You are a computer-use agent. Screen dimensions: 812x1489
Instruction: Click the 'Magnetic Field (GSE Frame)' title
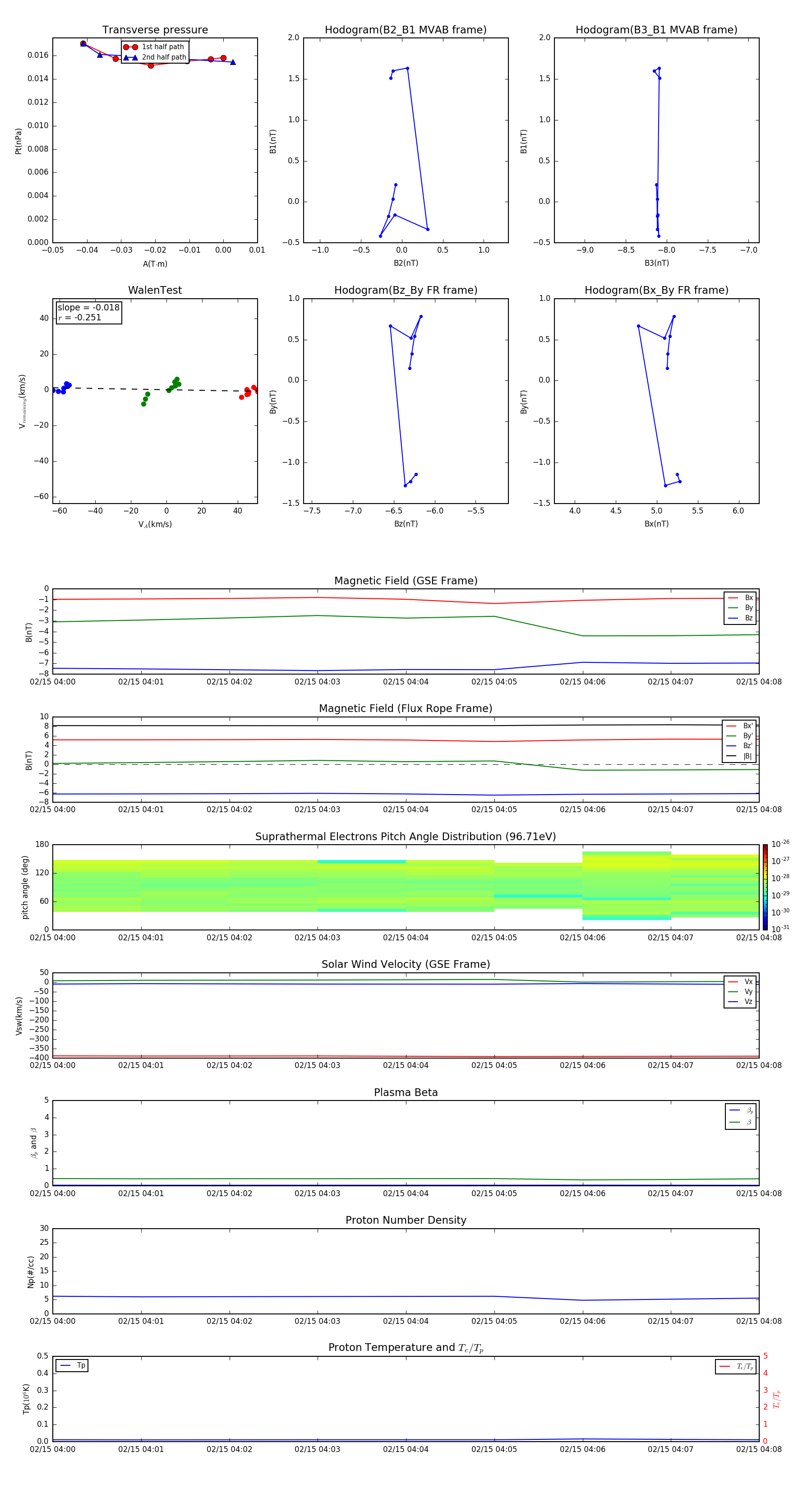[406, 581]
